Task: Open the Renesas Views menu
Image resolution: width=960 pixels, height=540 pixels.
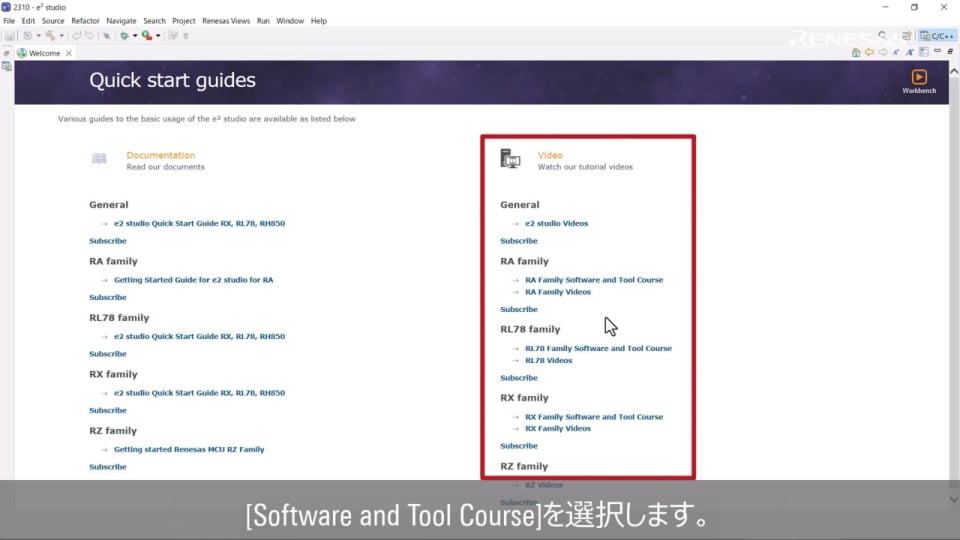Action: (226, 21)
